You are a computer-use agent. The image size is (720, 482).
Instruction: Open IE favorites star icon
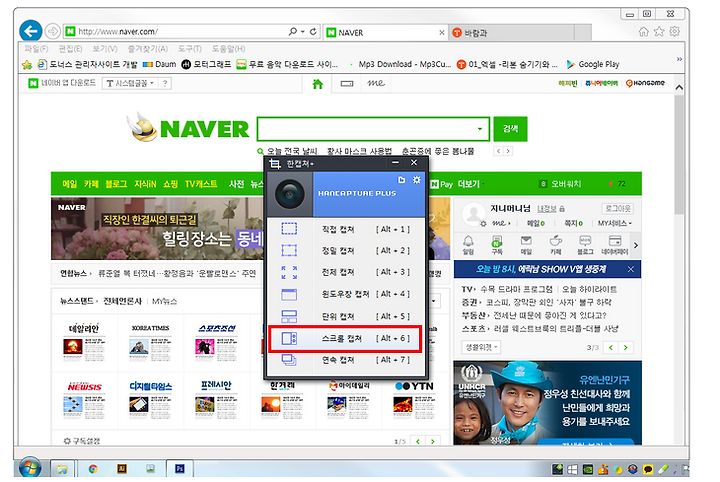click(x=659, y=31)
